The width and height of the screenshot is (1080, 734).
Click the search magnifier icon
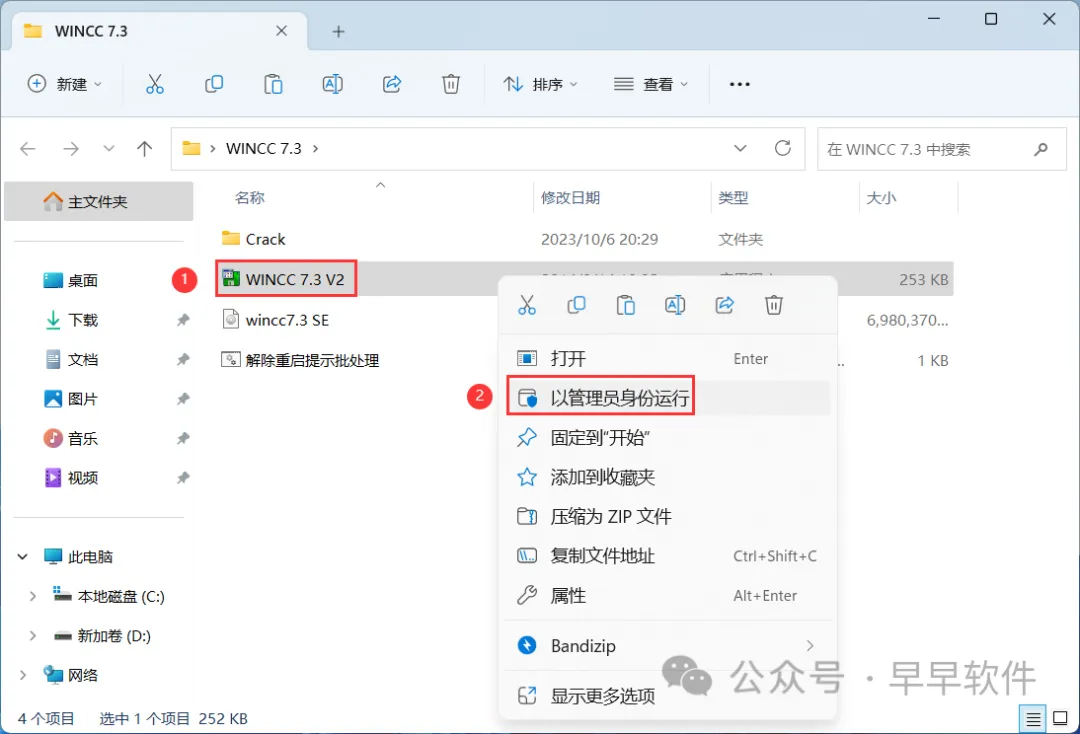point(1041,149)
